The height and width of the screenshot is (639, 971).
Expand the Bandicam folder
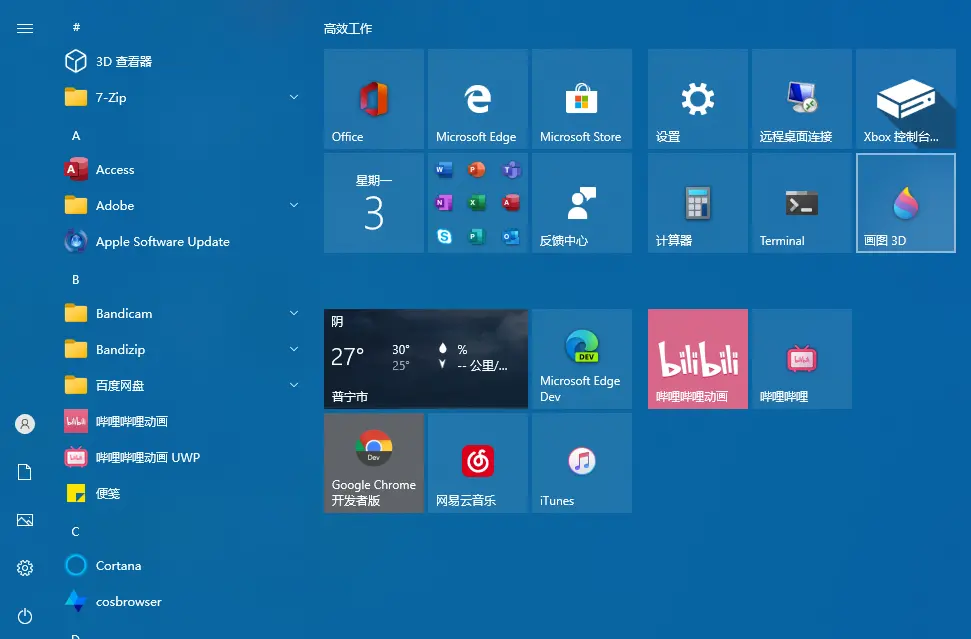coord(183,313)
